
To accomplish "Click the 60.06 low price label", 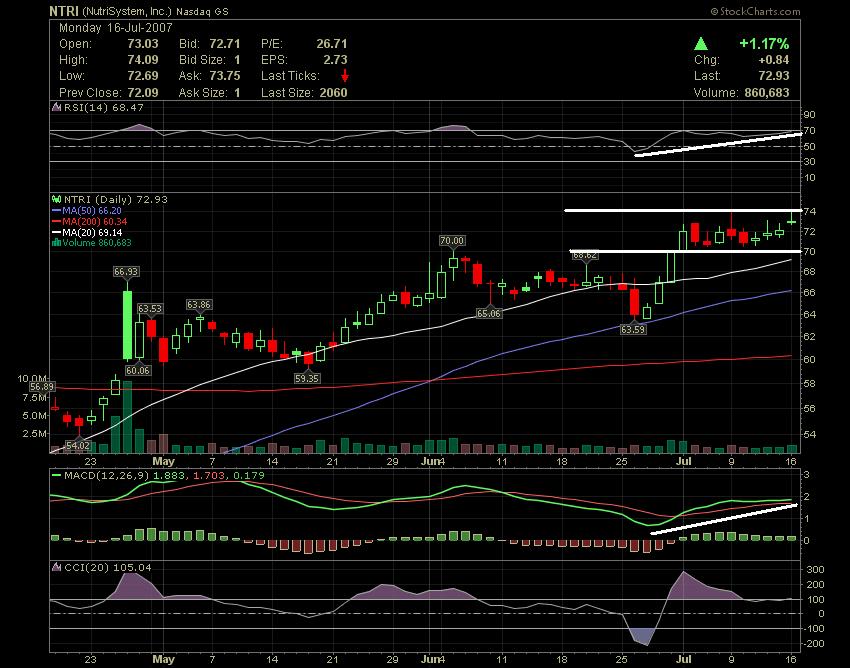I will click(x=138, y=370).
